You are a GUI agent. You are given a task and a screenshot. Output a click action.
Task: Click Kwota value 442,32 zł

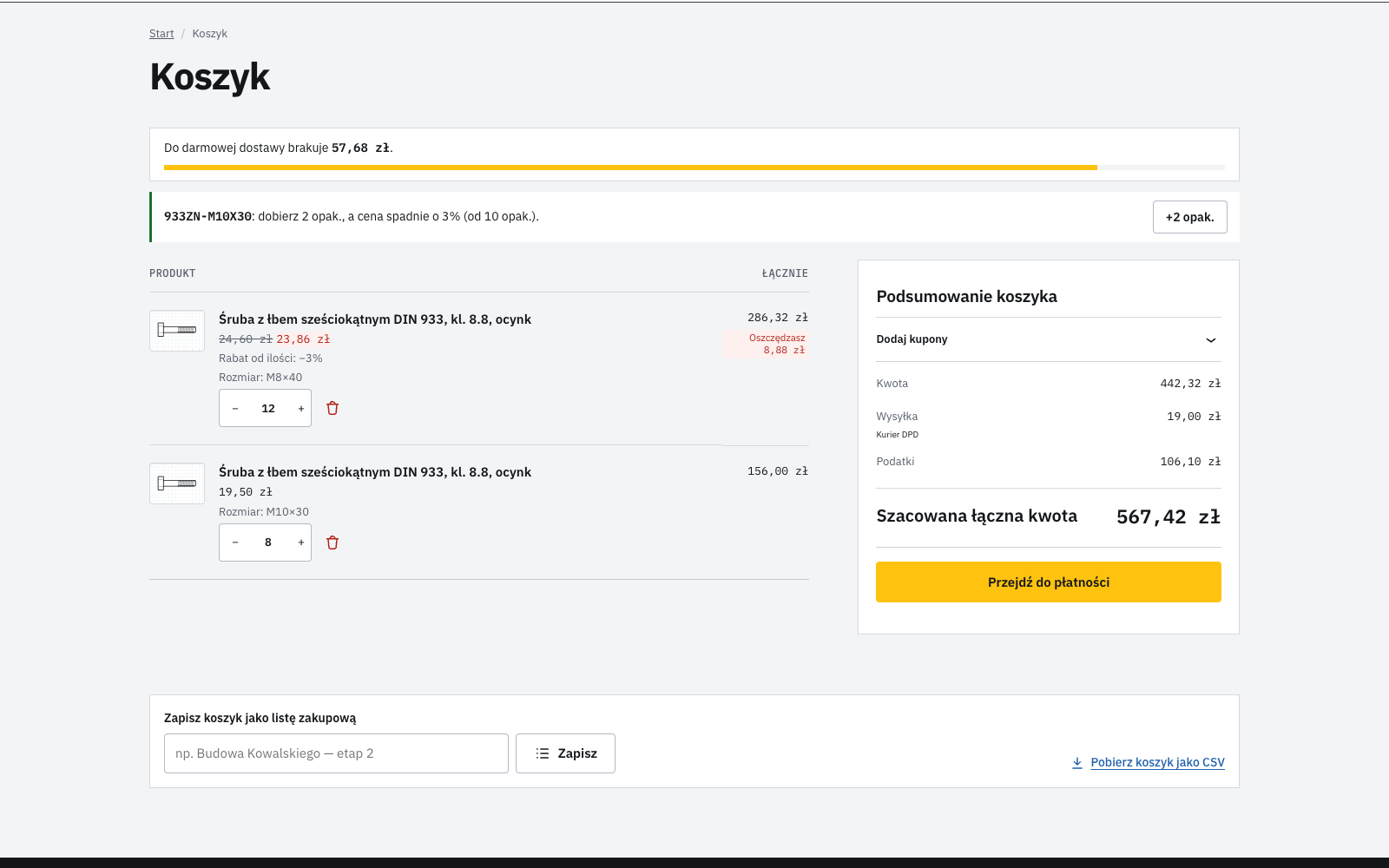[x=1190, y=384]
